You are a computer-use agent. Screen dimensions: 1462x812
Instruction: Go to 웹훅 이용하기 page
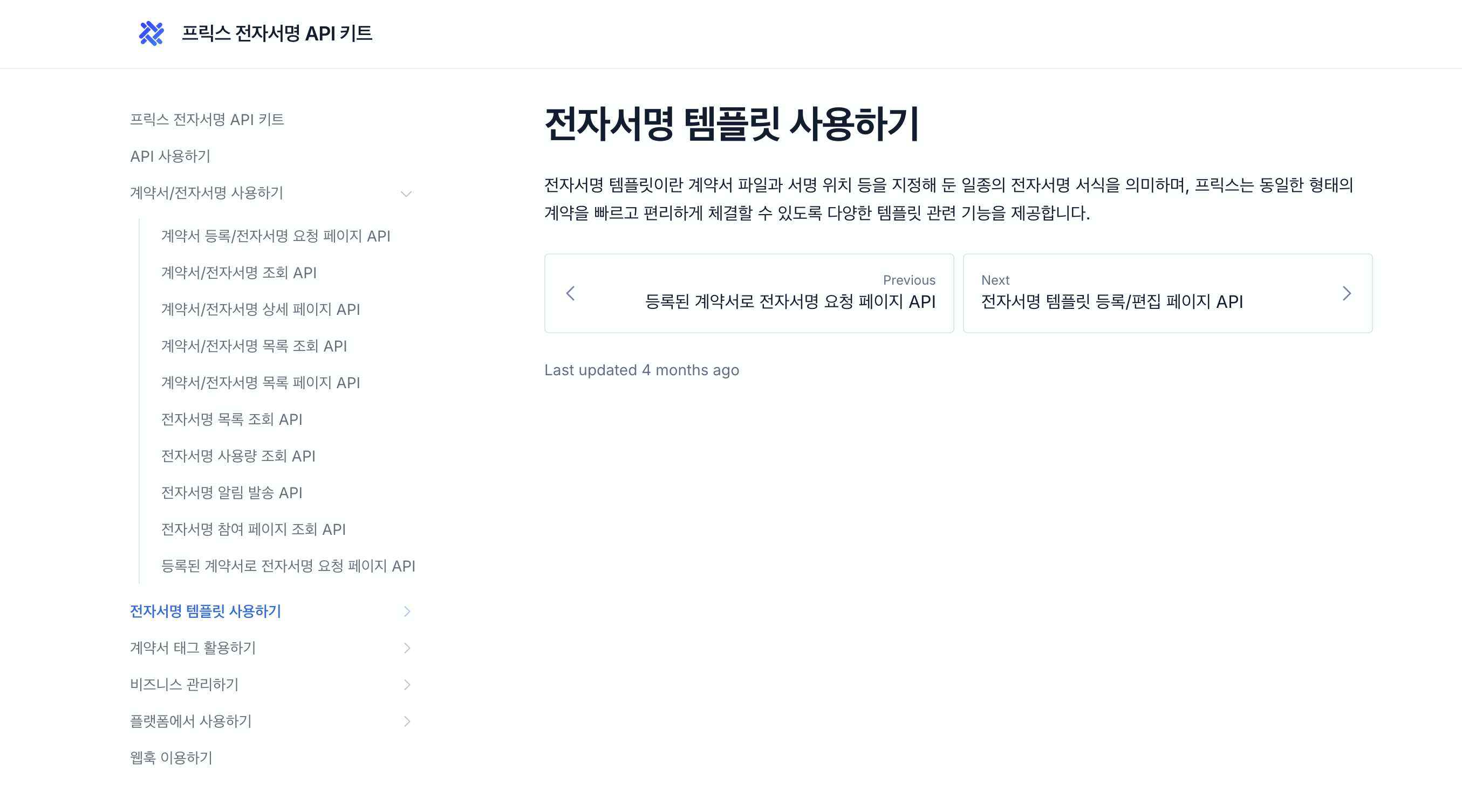[x=171, y=758]
